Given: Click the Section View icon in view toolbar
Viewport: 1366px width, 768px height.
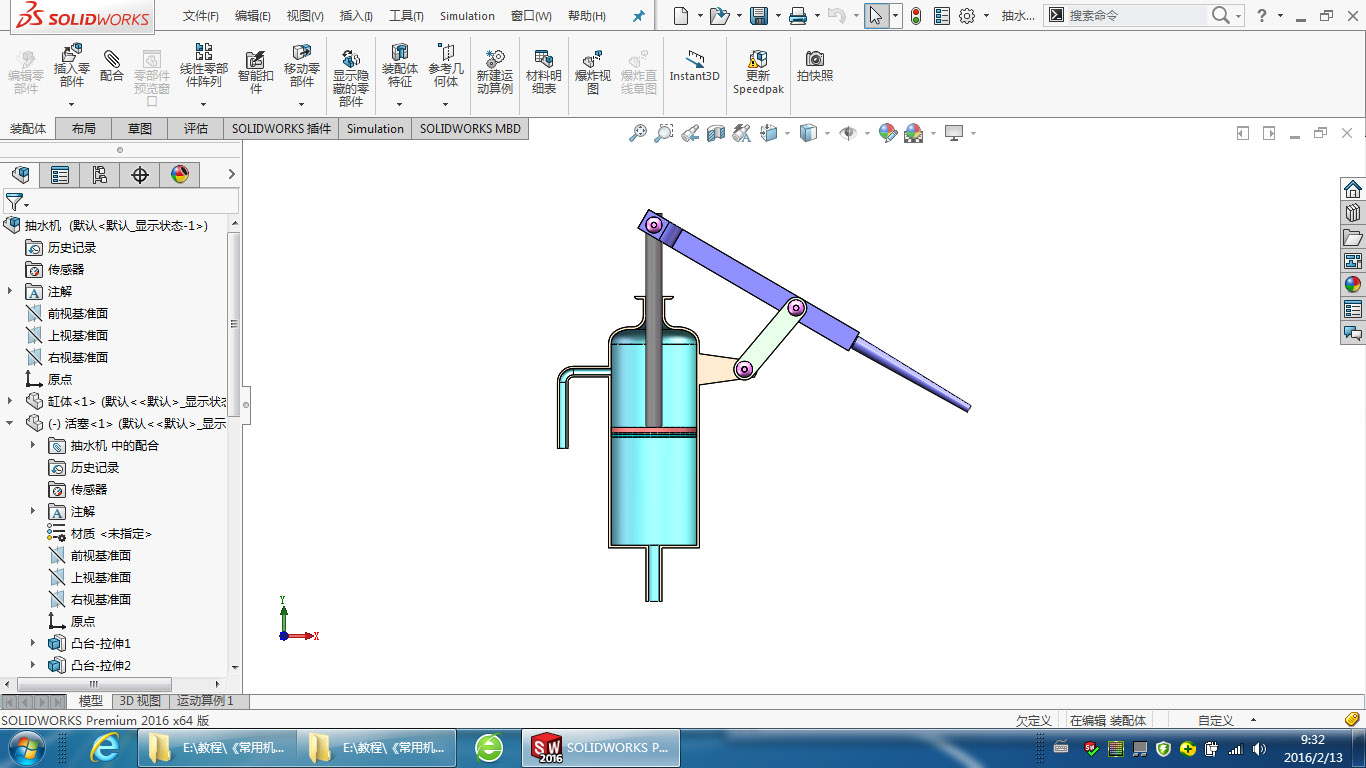Looking at the screenshot, I should pyautogui.click(x=716, y=133).
